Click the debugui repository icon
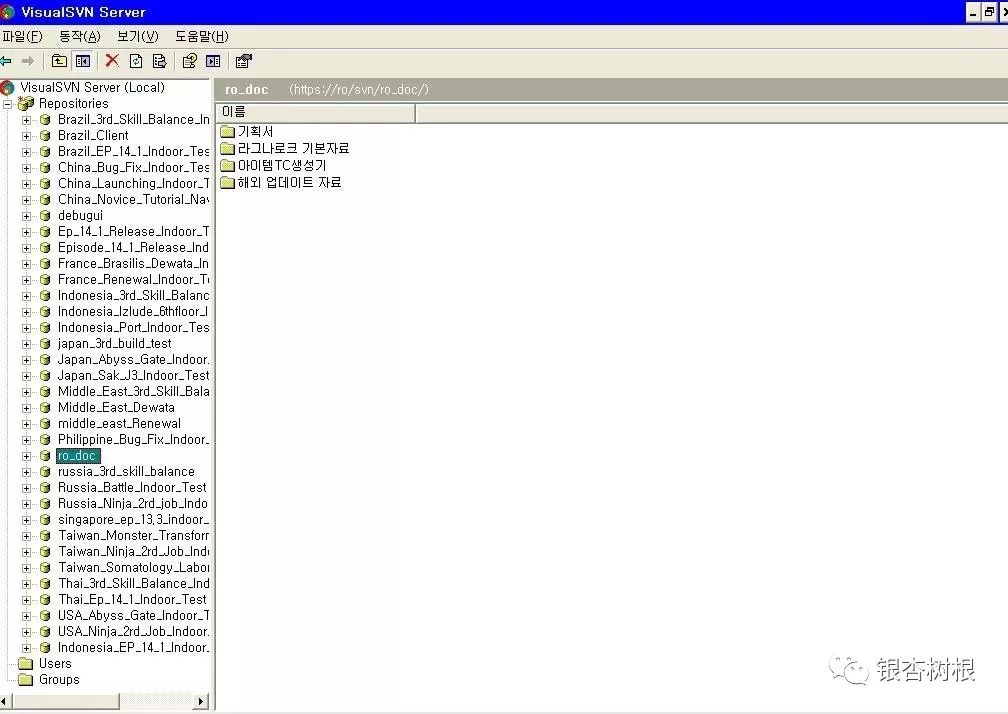The height and width of the screenshot is (714, 1008). [x=45, y=216]
